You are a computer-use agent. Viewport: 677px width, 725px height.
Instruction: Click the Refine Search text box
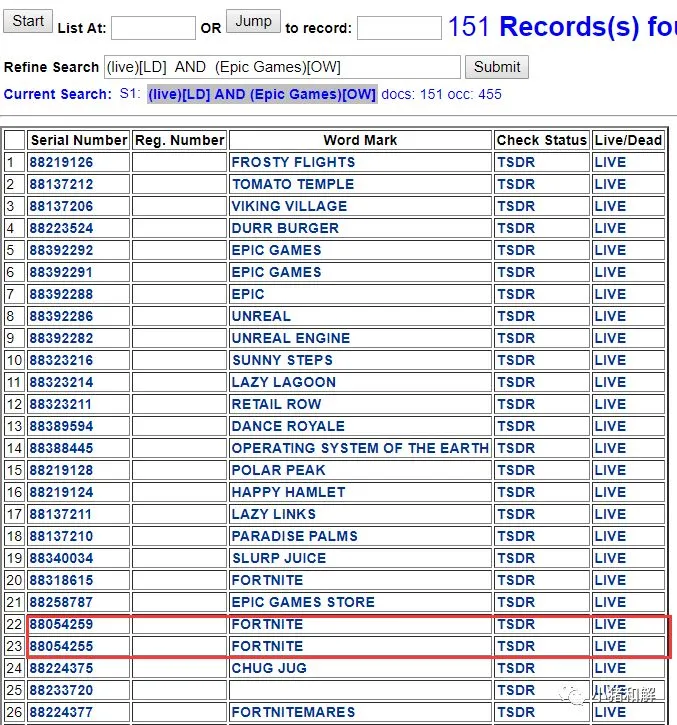coord(282,67)
